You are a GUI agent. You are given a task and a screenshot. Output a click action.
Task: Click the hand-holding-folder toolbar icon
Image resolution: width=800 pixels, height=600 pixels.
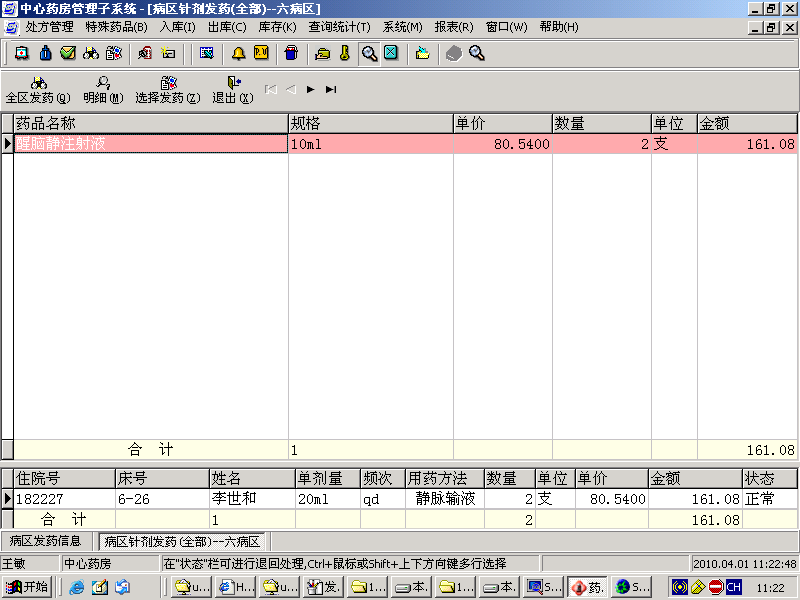click(x=322, y=53)
